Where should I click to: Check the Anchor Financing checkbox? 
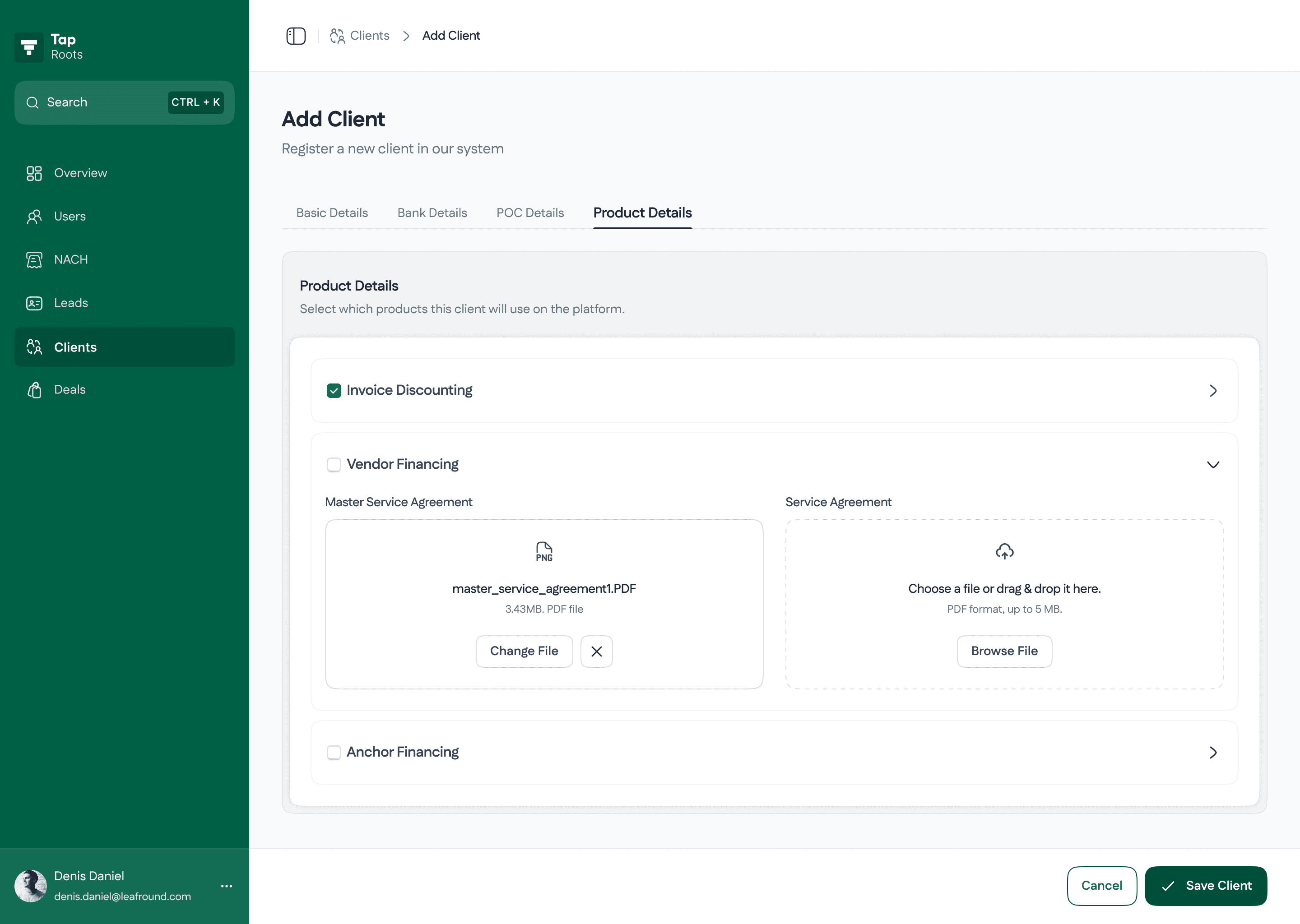pyautogui.click(x=334, y=752)
